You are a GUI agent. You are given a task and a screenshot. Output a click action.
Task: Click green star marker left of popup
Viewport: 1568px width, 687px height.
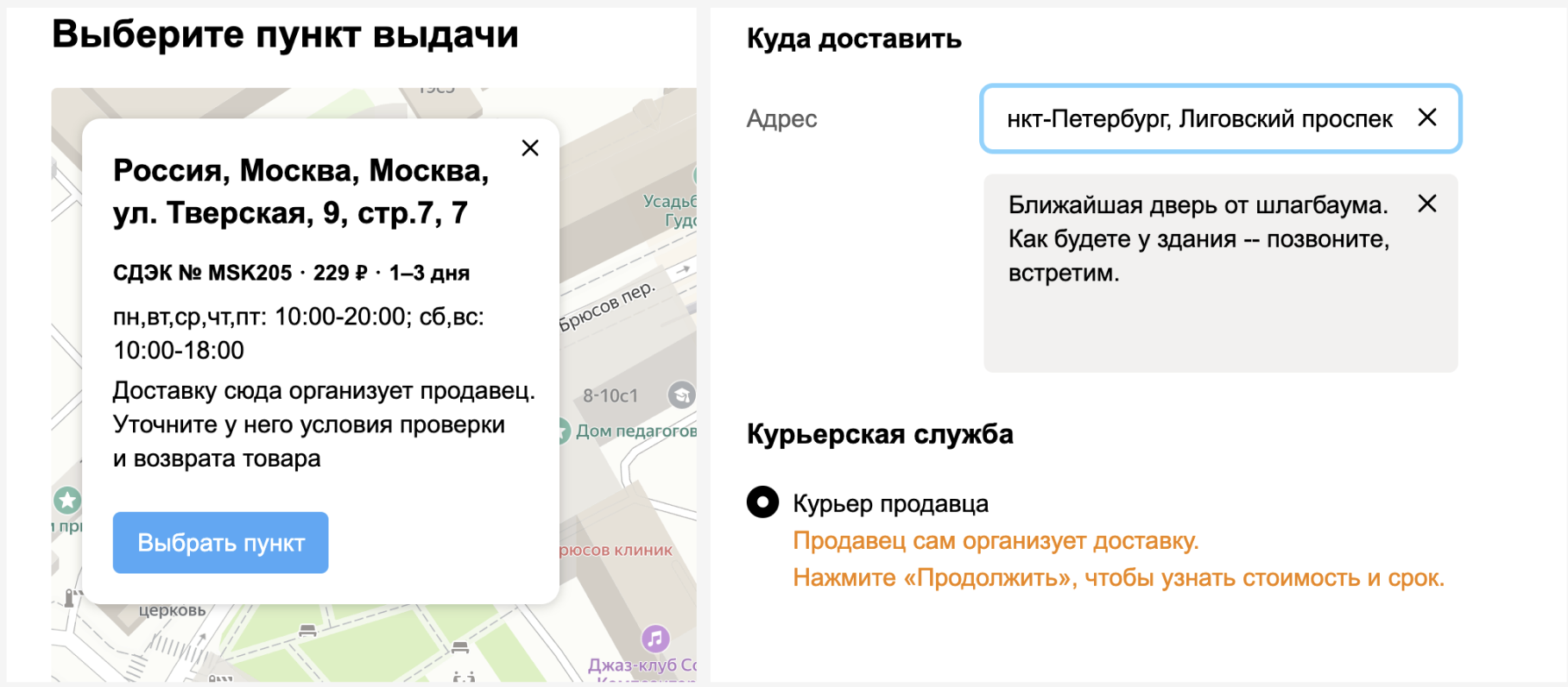(67, 500)
